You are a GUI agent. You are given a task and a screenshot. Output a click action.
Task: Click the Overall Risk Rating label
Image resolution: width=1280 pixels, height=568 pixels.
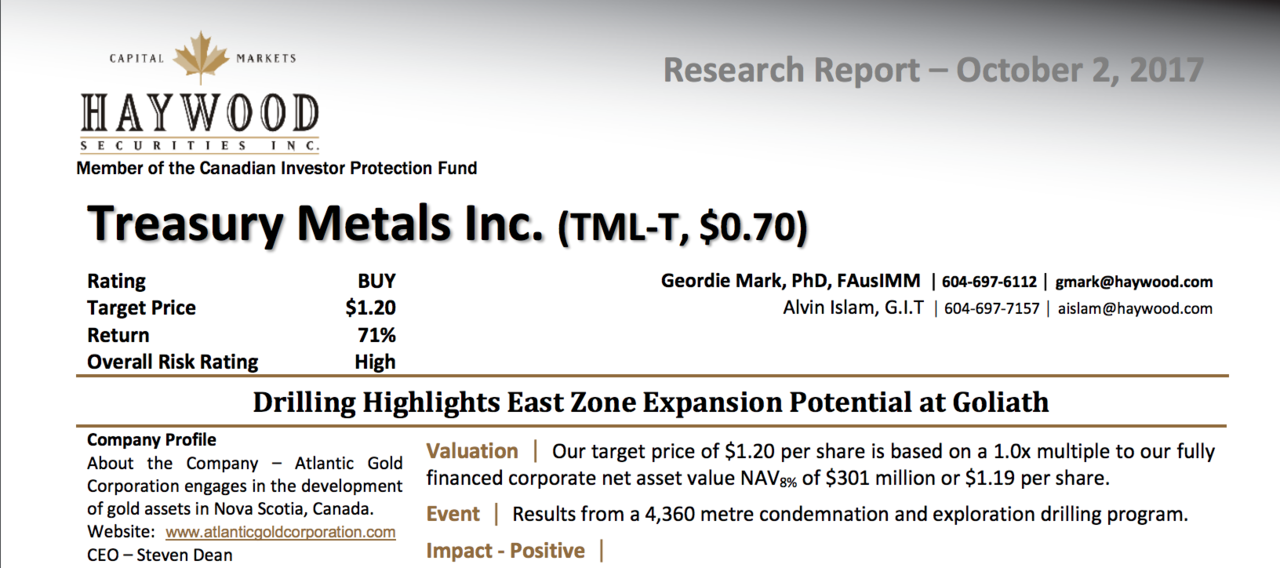[x=172, y=363]
